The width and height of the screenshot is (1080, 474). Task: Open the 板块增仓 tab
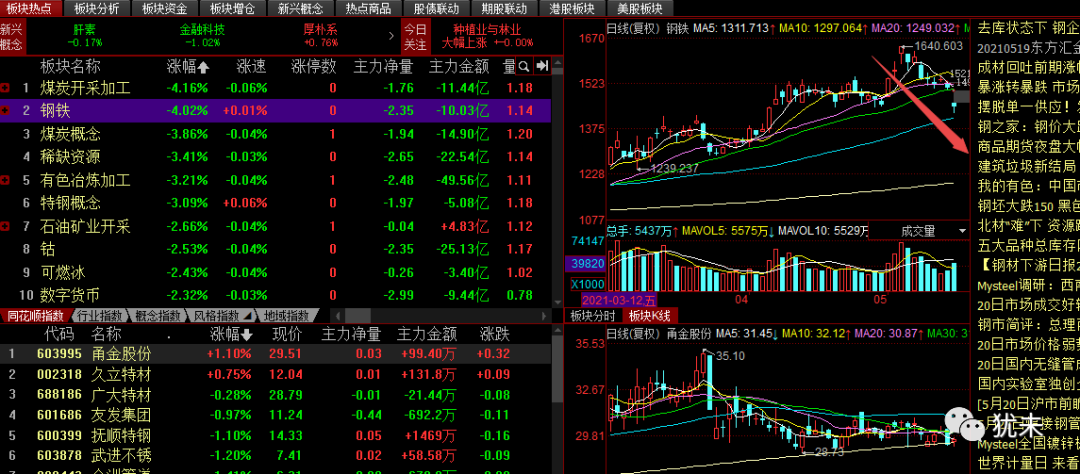click(x=232, y=8)
